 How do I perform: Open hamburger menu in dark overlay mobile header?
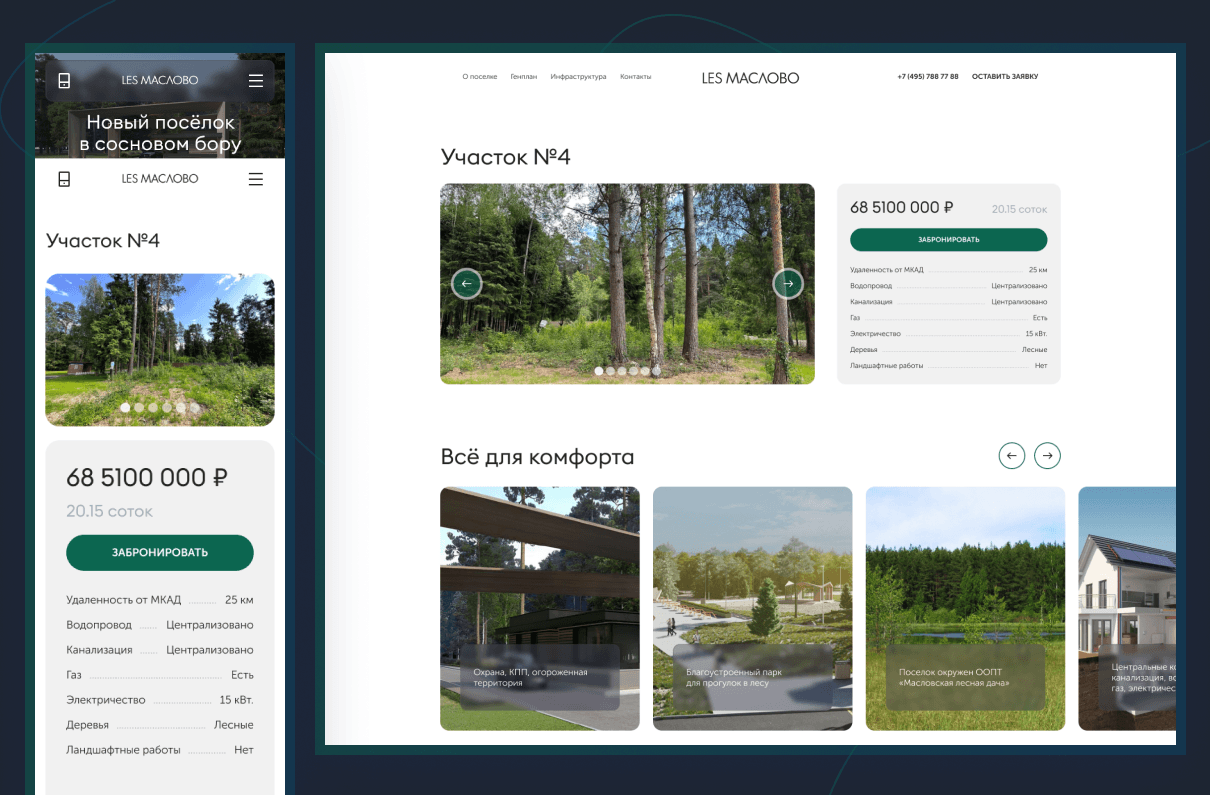pyautogui.click(x=256, y=81)
